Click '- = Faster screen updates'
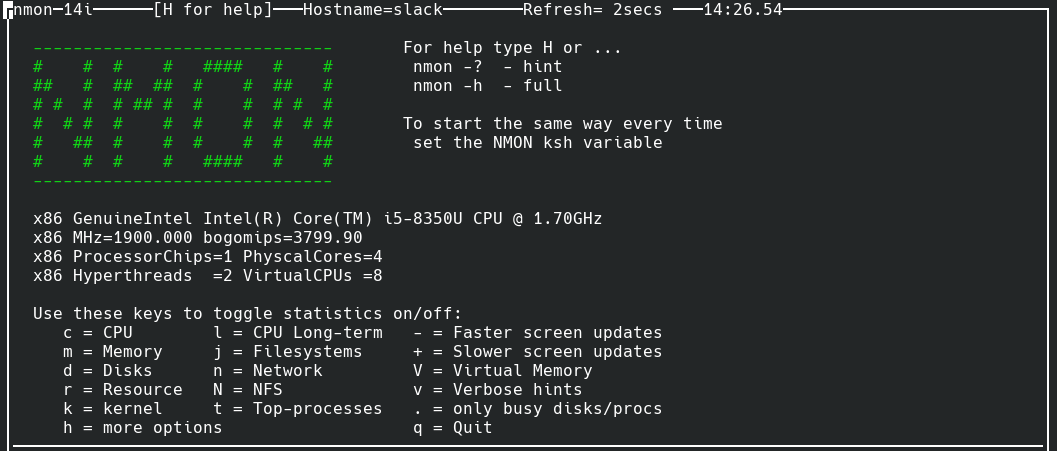This screenshot has height=451, width=1057. 538,333
